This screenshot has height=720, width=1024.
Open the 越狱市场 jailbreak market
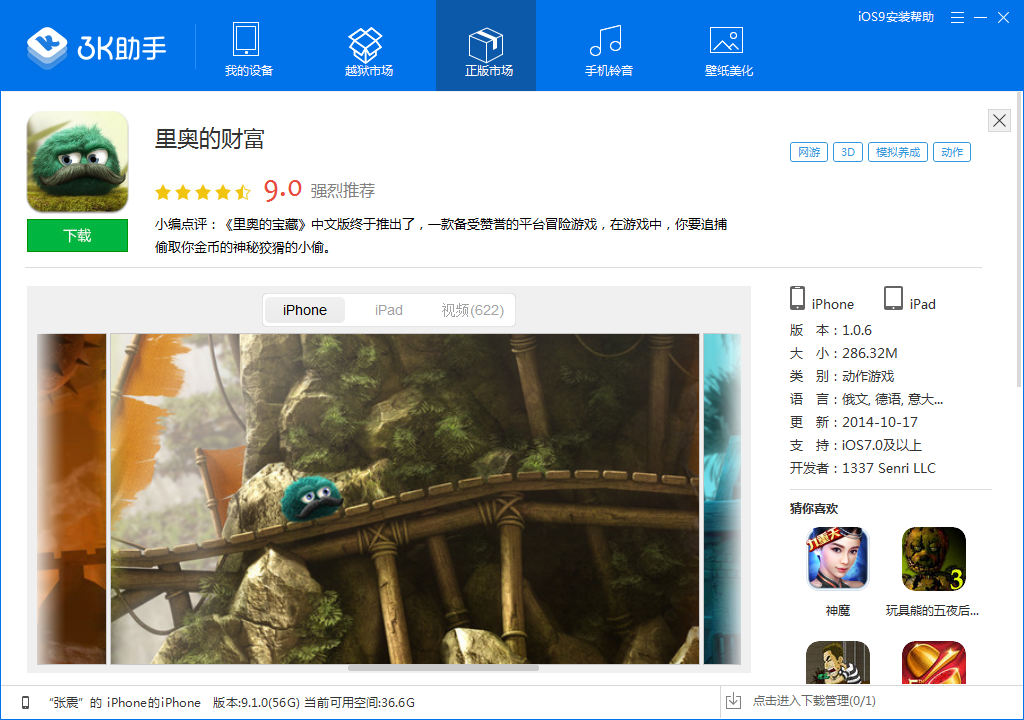369,50
